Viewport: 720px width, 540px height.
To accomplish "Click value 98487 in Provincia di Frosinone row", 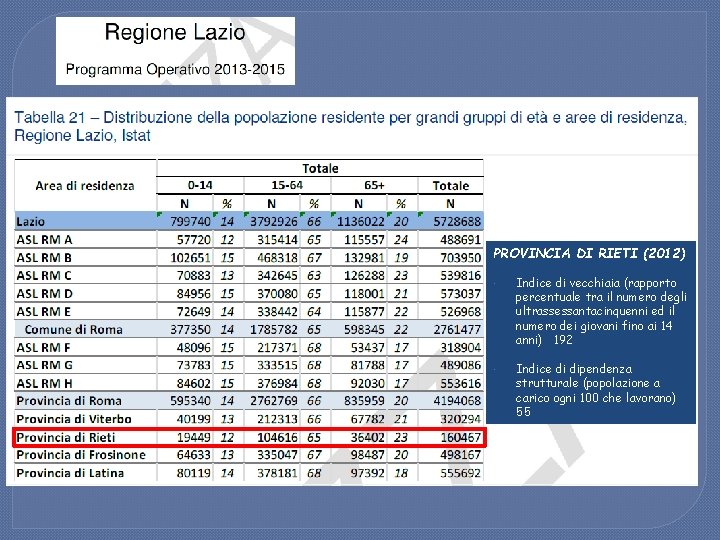I will click(x=367, y=455).
